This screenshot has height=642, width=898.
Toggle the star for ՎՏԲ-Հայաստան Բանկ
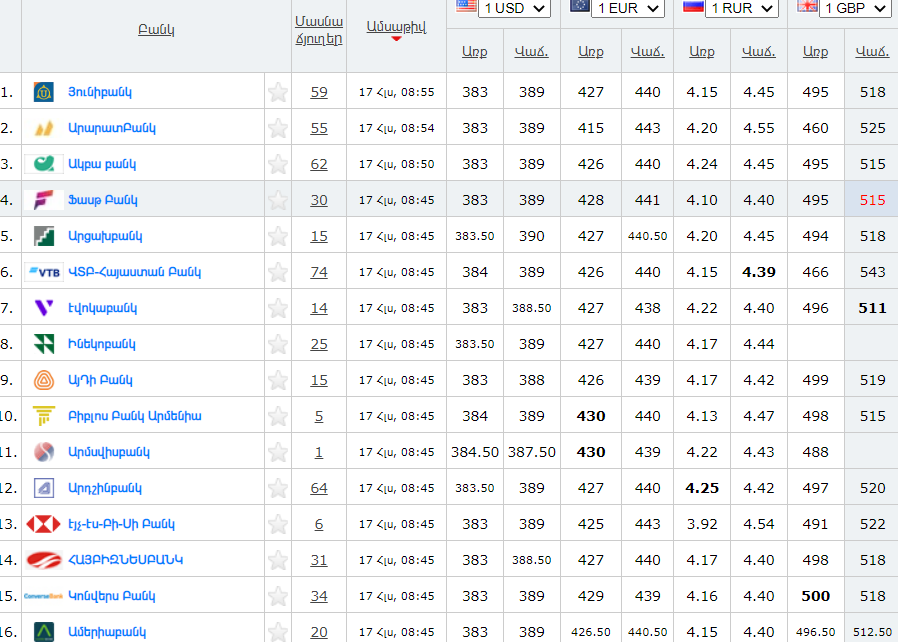[278, 272]
